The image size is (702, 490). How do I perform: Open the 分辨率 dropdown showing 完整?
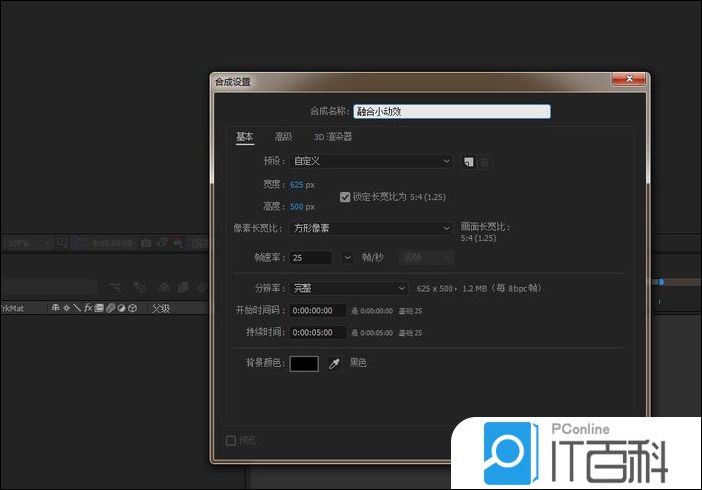(349, 288)
